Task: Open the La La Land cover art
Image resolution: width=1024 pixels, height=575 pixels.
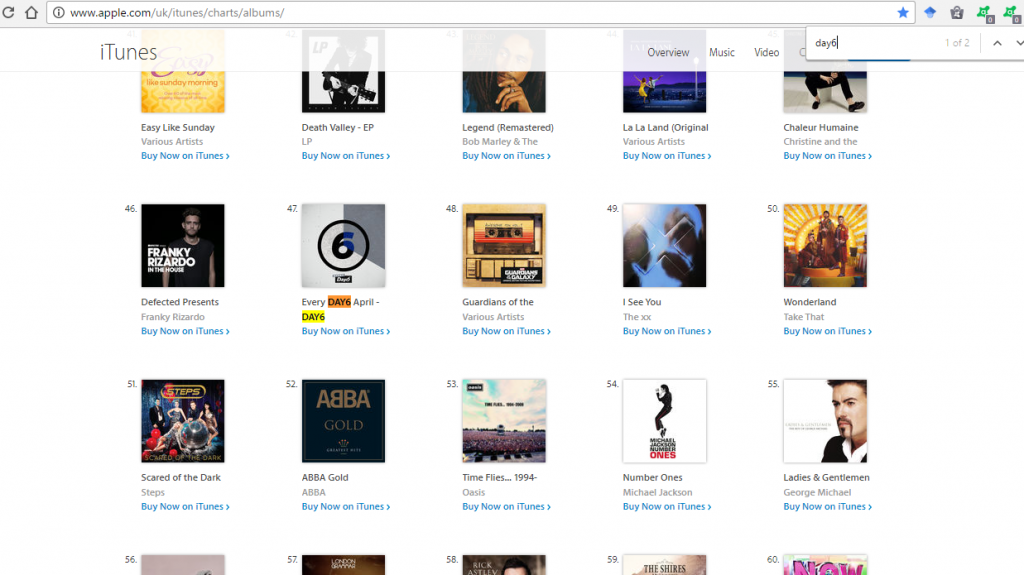Action: [x=665, y=71]
